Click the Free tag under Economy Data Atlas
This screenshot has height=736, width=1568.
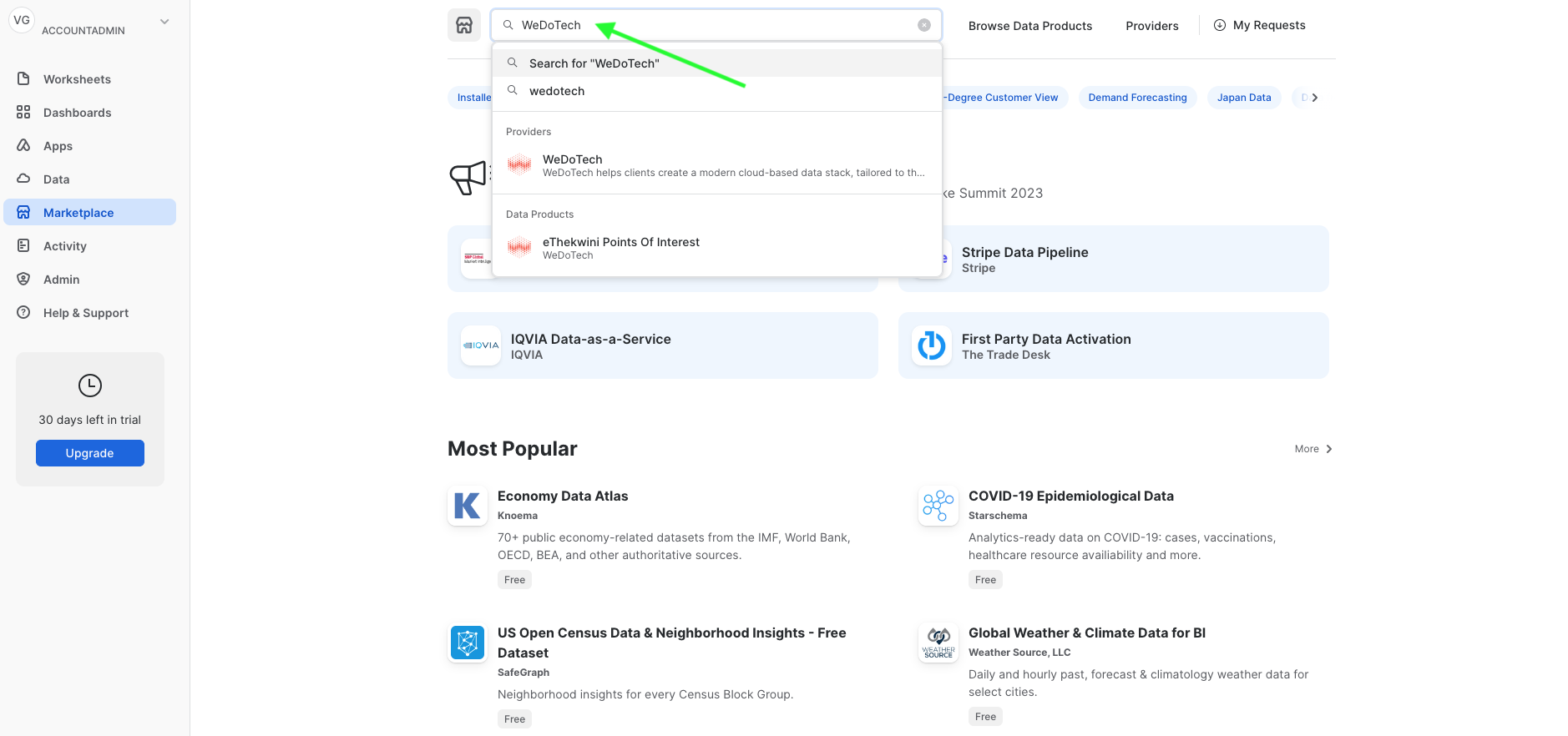pos(514,580)
